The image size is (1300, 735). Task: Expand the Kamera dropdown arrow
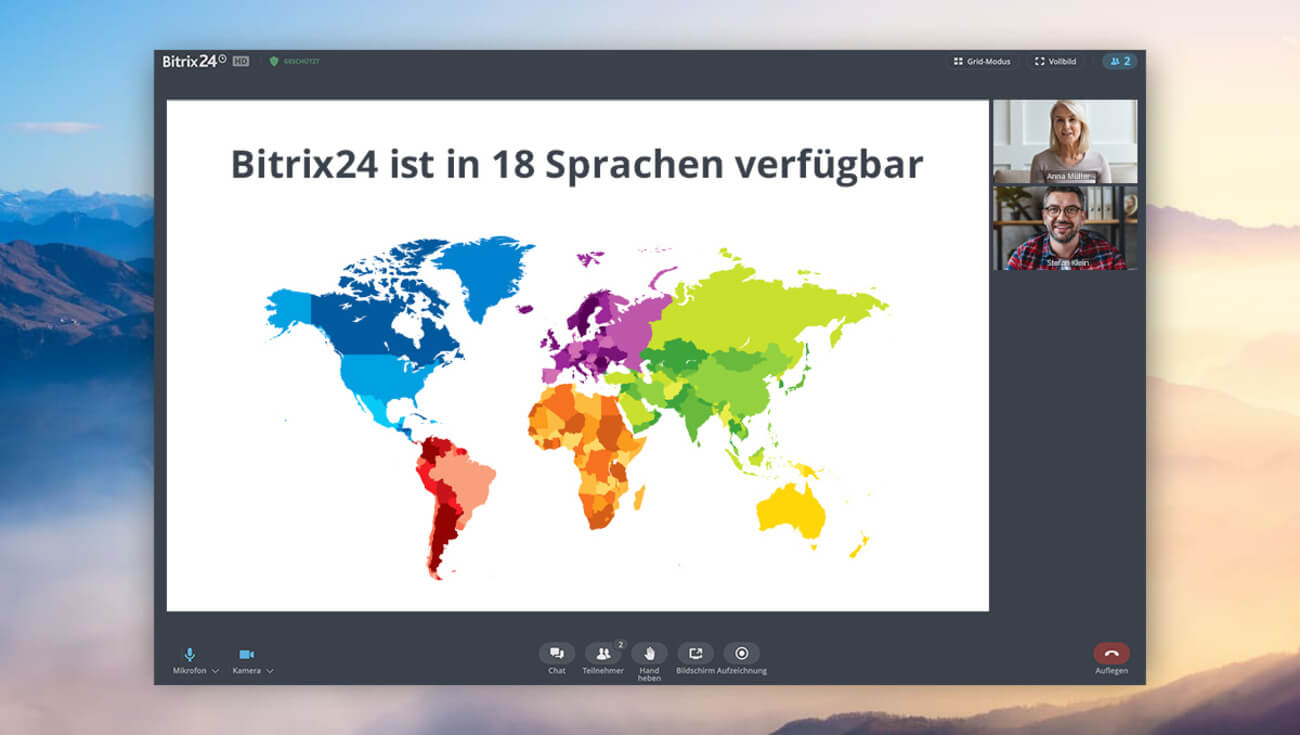point(270,671)
